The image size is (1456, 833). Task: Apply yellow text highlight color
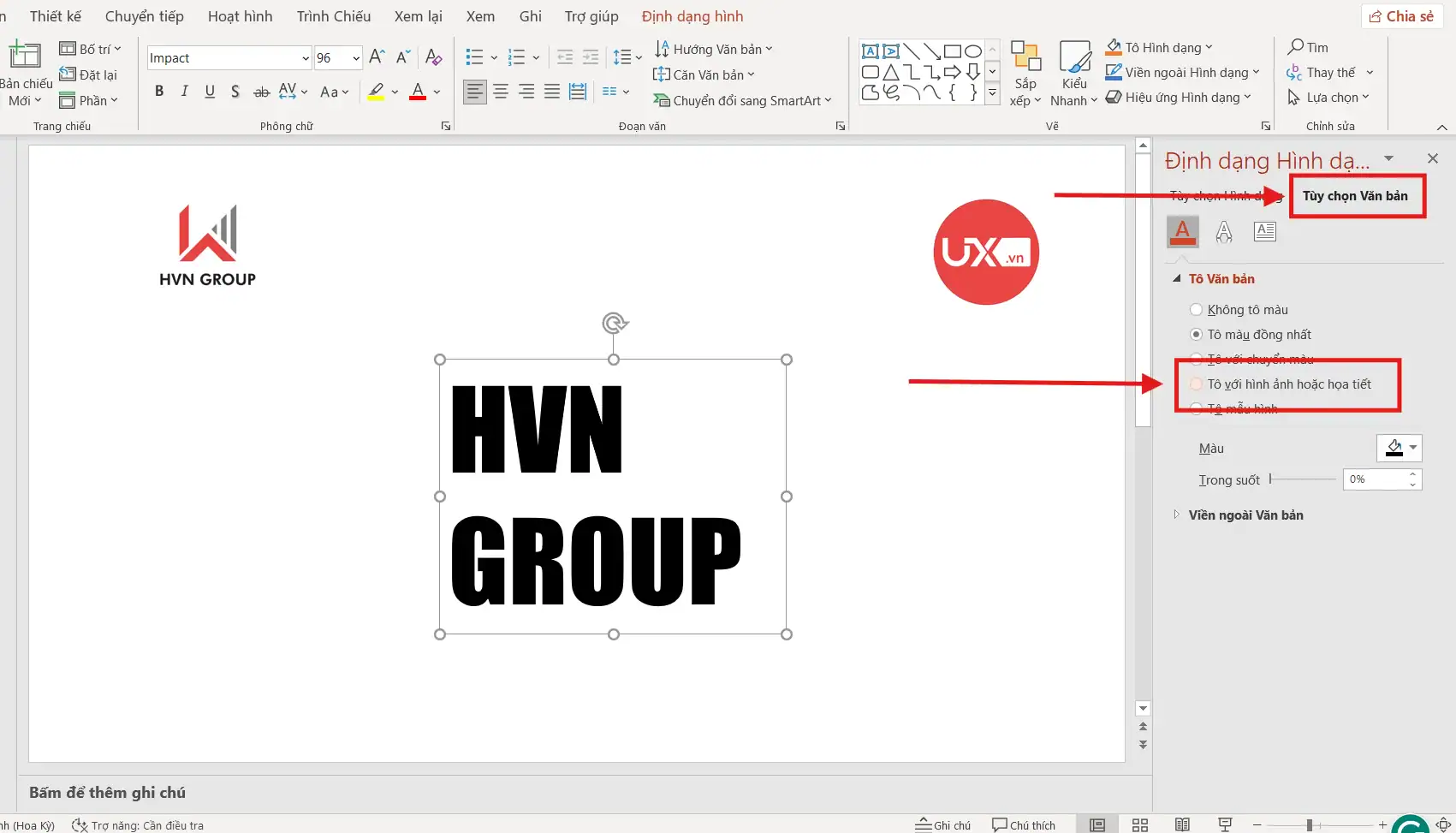click(x=377, y=92)
